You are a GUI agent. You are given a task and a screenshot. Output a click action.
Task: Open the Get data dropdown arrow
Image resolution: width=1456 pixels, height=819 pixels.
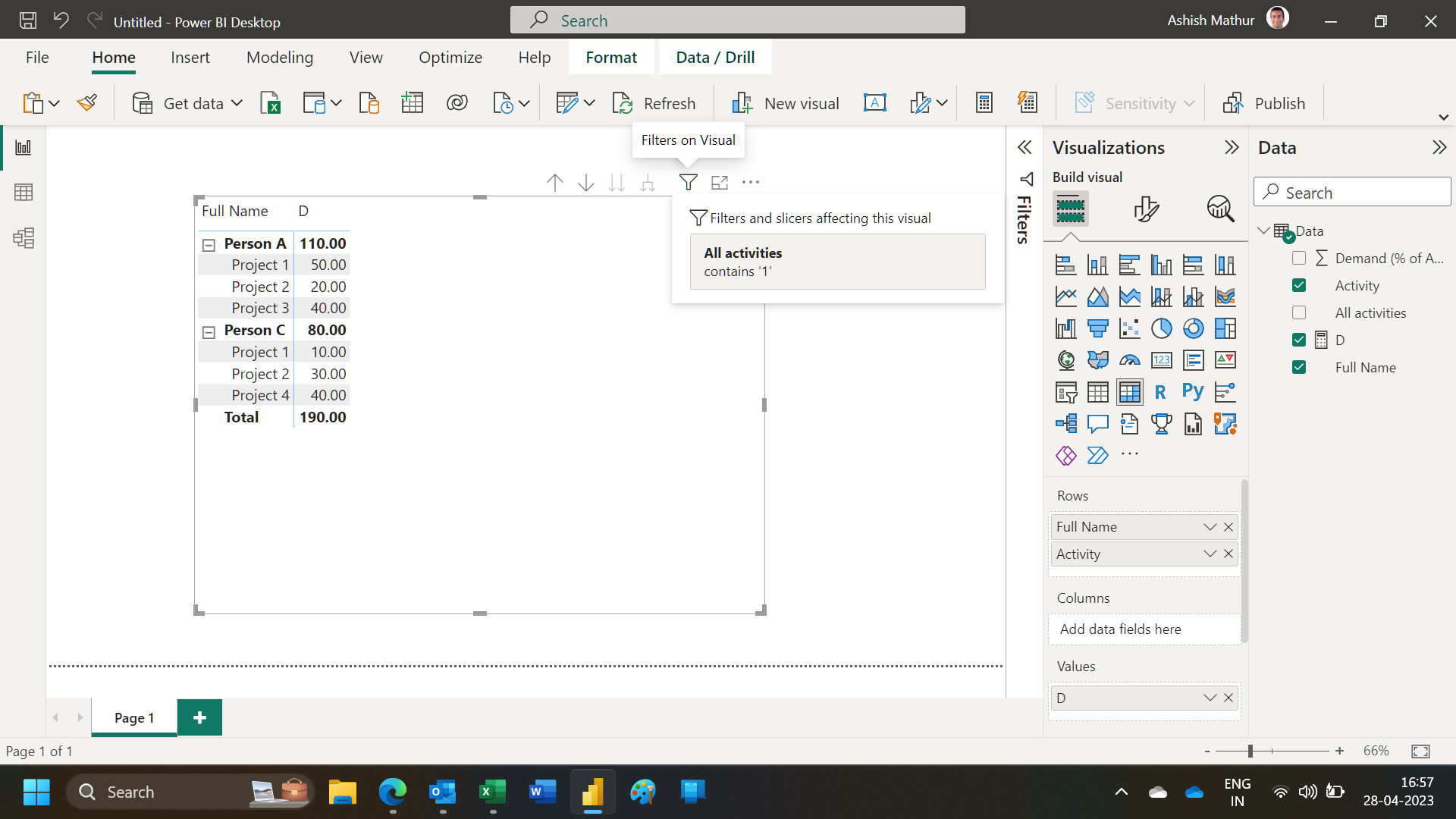pos(237,103)
